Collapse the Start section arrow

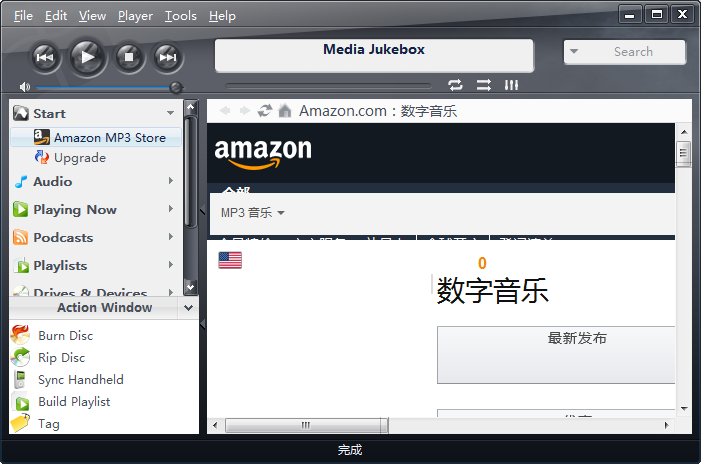pos(170,113)
